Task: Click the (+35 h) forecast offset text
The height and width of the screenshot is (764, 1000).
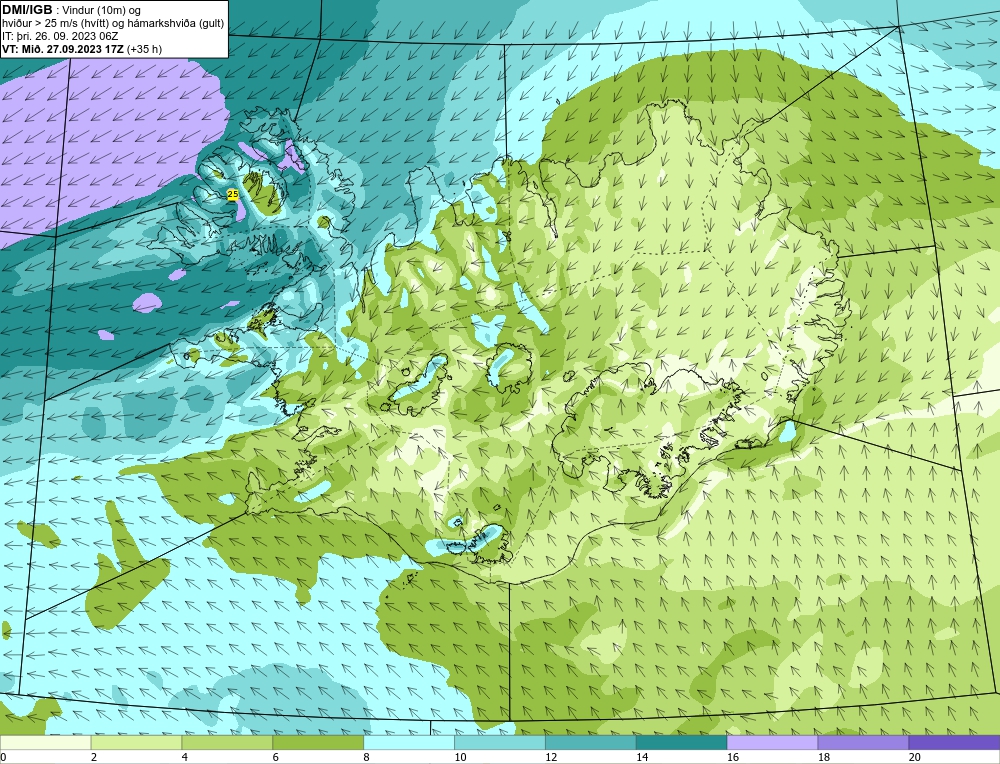Action: [145, 49]
